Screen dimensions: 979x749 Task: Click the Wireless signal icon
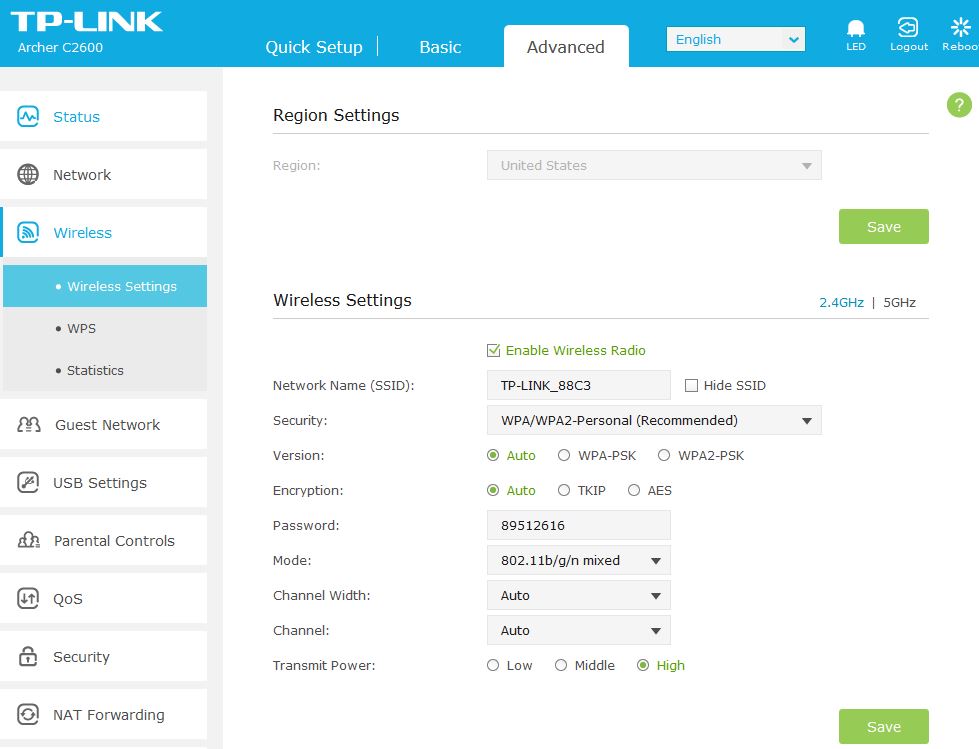point(27,232)
